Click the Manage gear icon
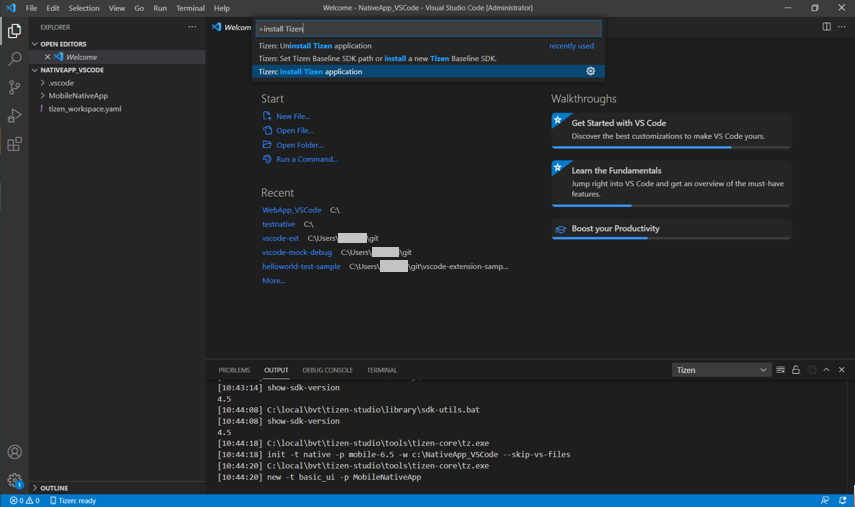This screenshot has width=855, height=507. (x=14, y=481)
